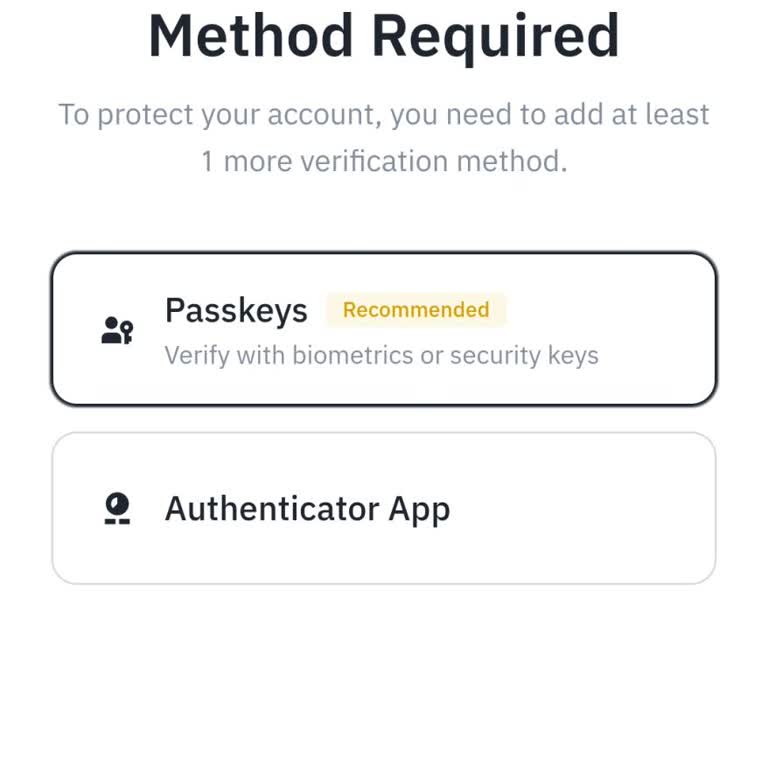Screen dimensions: 768x768
Task: Click the word "Authenticator" in the second option
Action: (x=272, y=508)
